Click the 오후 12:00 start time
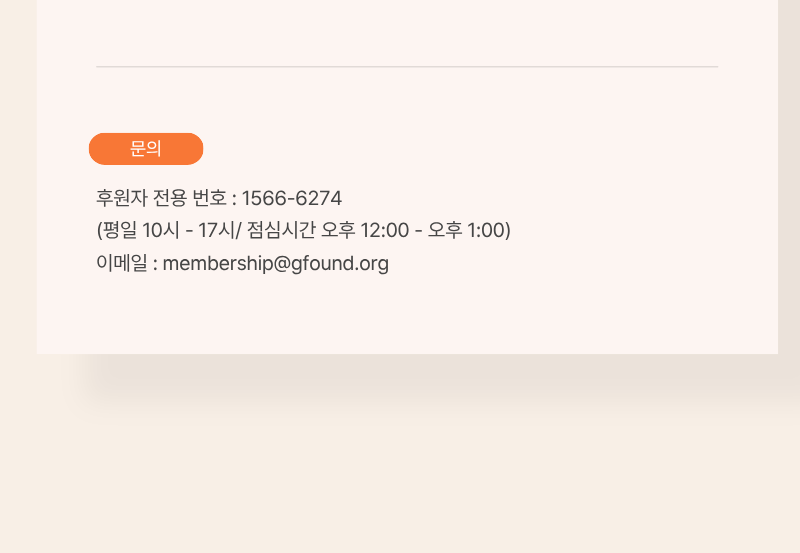The image size is (800, 553). tap(365, 230)
